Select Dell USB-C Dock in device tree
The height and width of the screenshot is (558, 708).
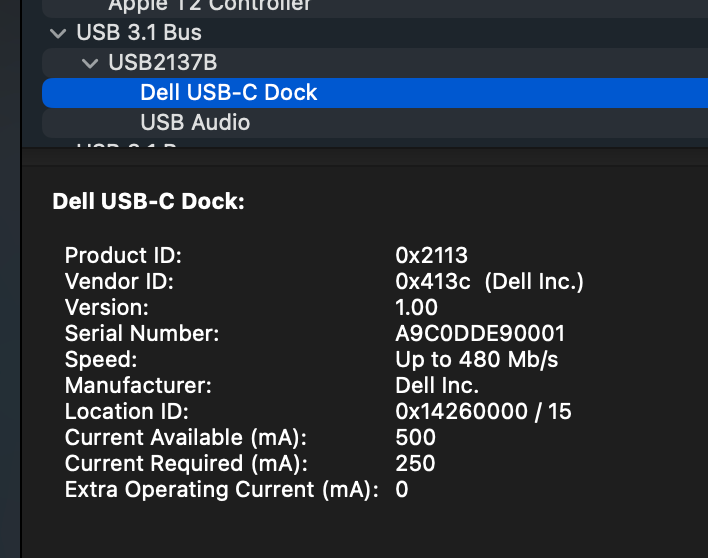pos(229,93)
